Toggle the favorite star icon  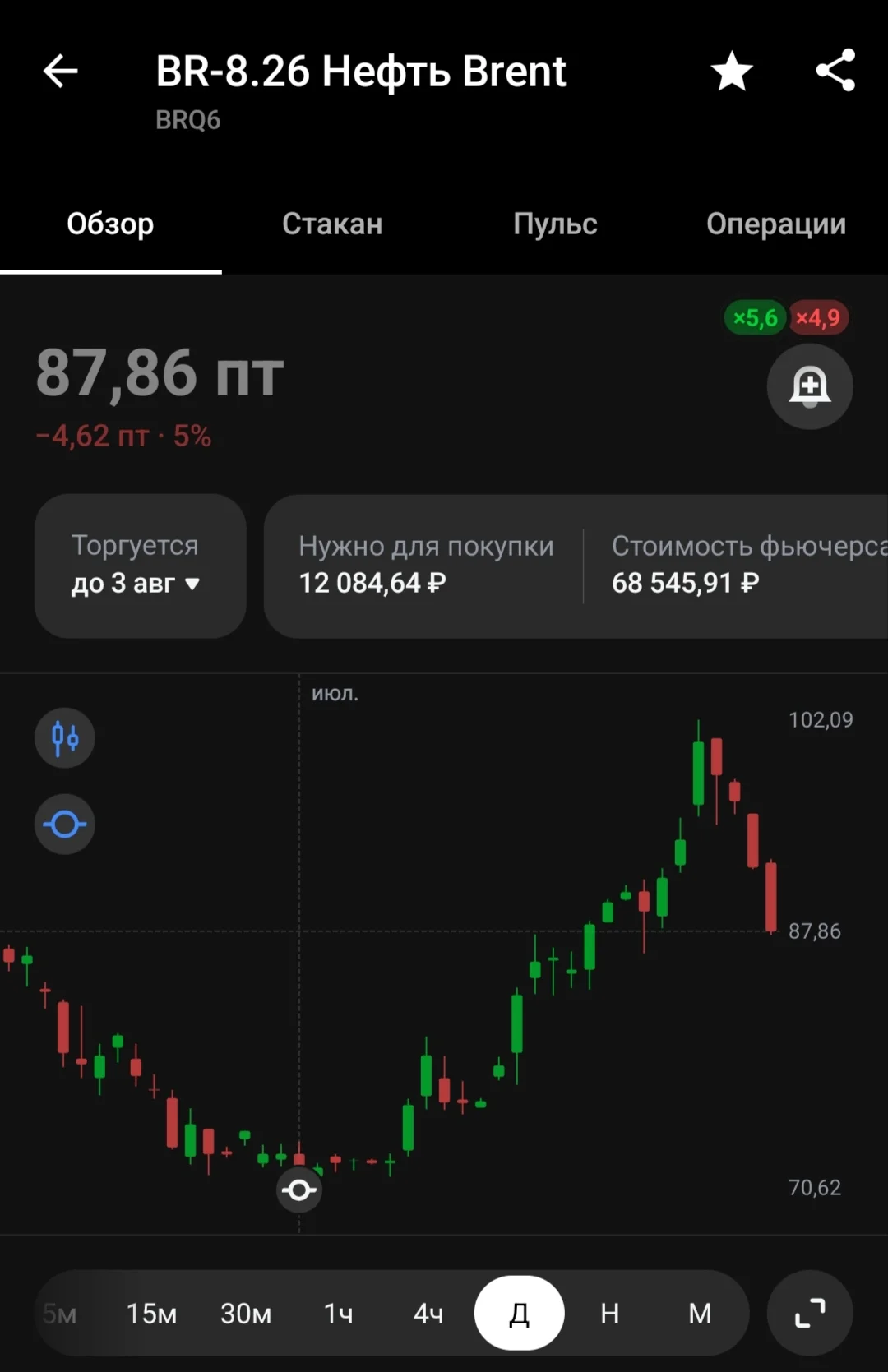click(732, 71)
